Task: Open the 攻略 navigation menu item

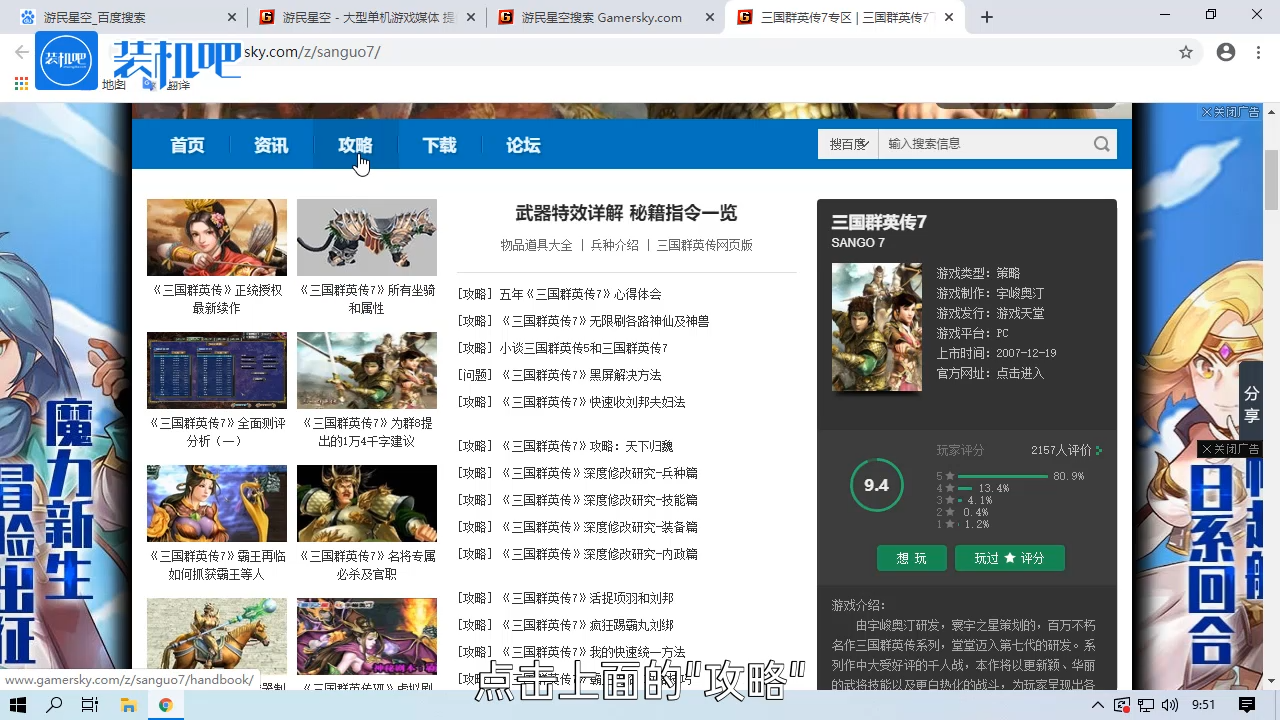Action: (355, 145)
